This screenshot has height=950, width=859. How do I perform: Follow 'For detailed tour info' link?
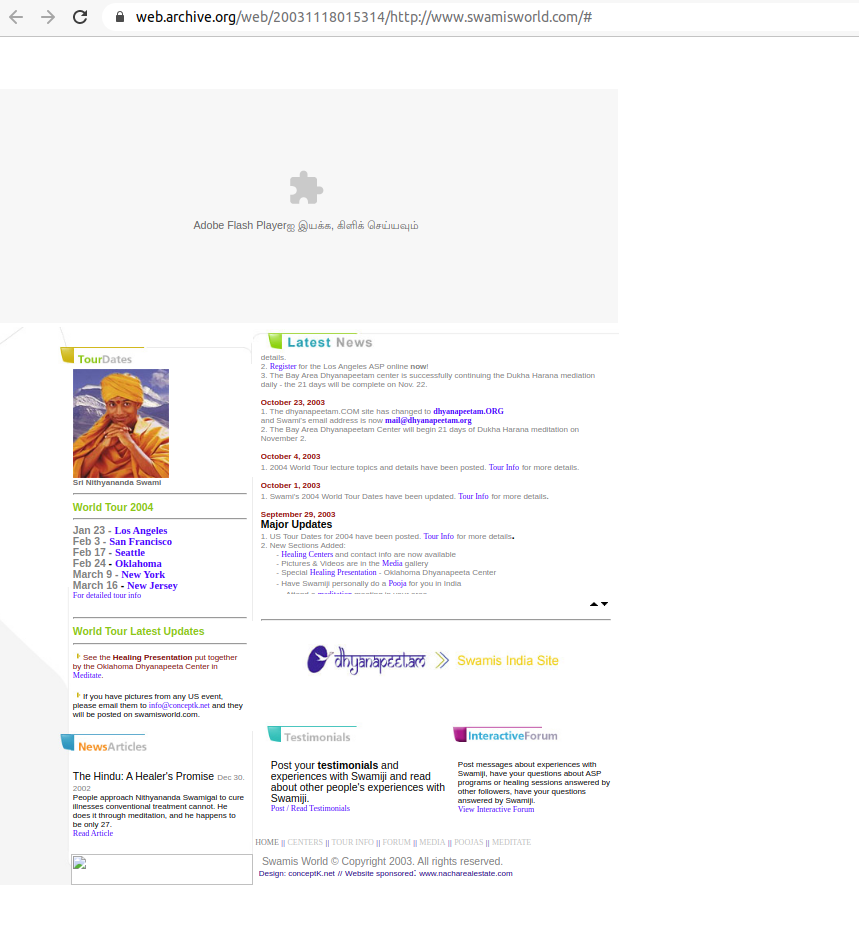[x=107, y=596]
